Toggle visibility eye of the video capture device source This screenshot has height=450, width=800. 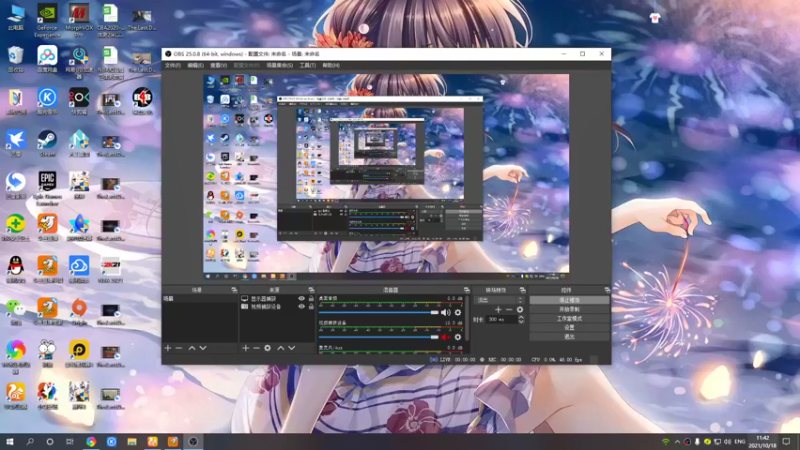(302, 307)
